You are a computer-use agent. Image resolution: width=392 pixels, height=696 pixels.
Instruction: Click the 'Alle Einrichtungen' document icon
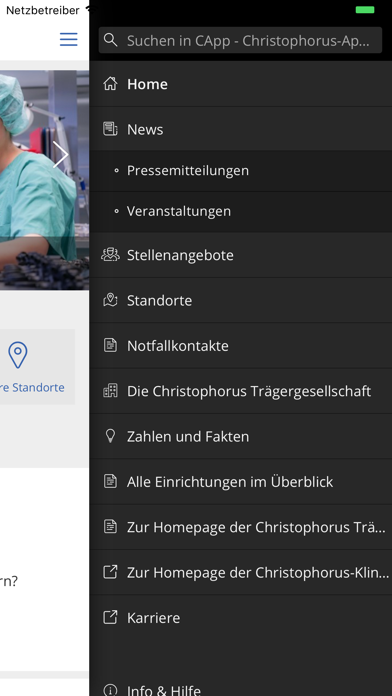coord(110,481)
